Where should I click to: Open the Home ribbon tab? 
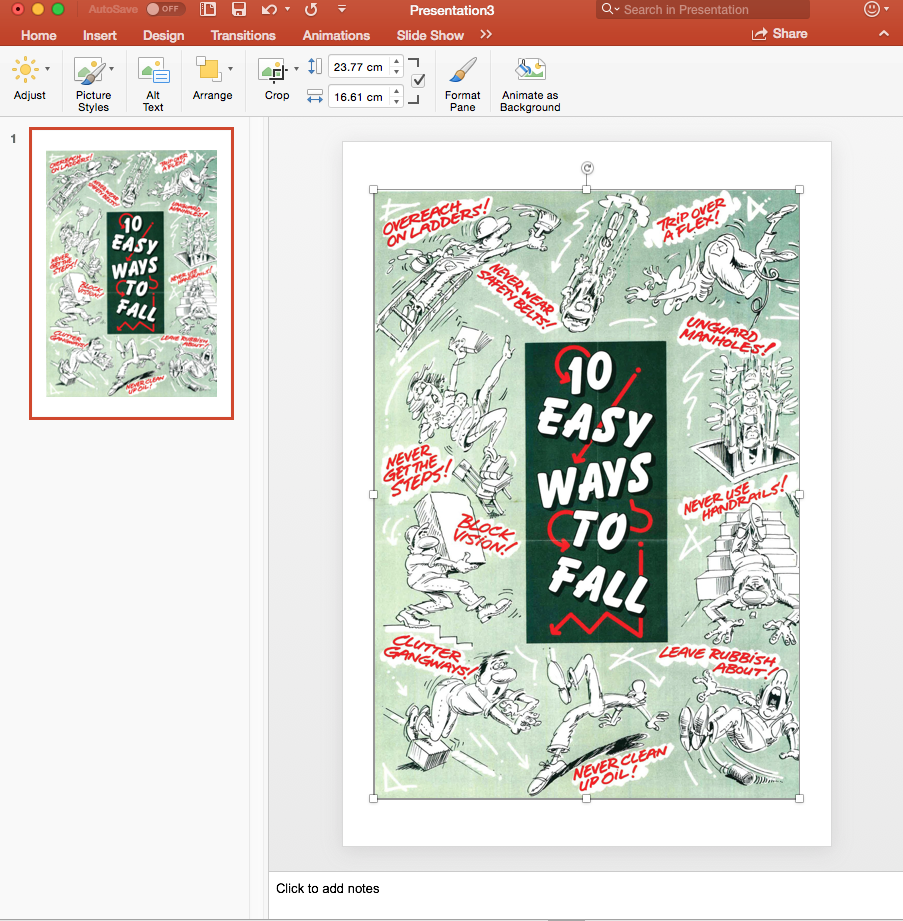39,35
